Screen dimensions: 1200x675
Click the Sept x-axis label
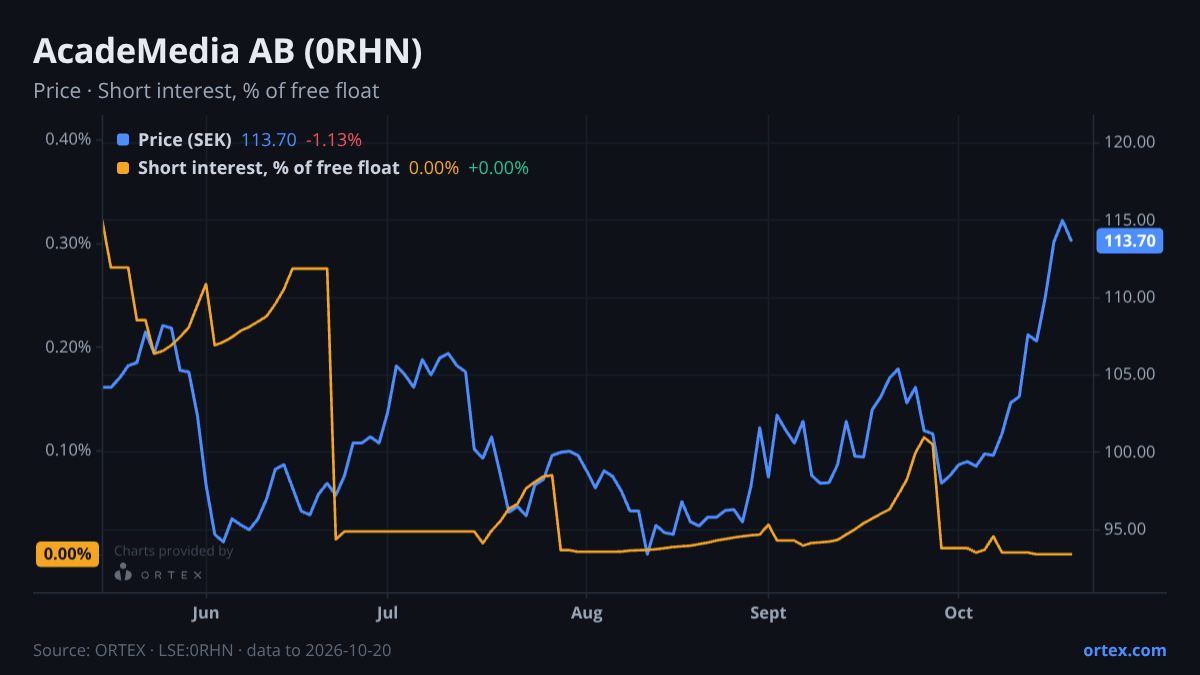click(768, 613)
